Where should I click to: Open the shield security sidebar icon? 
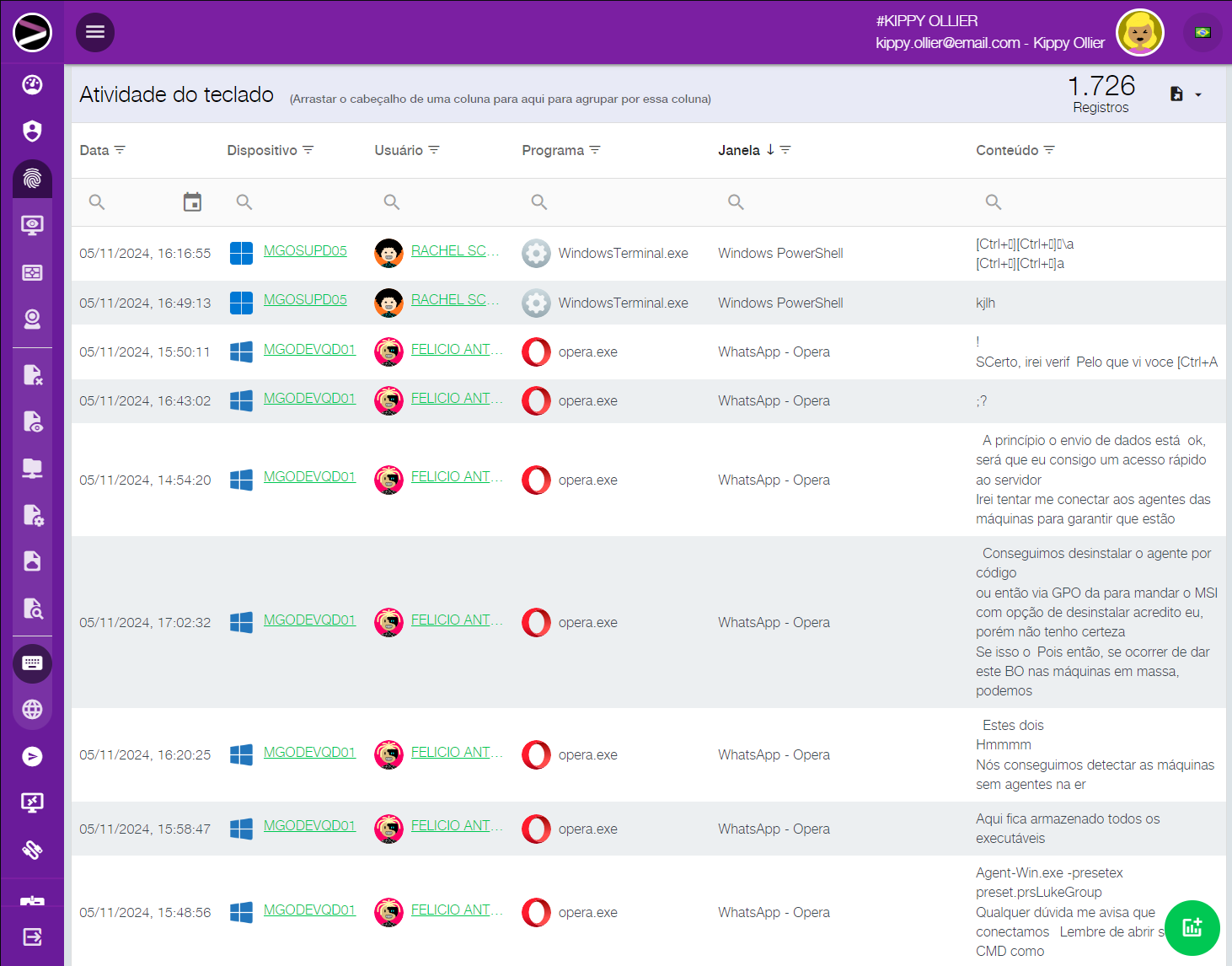32,131
